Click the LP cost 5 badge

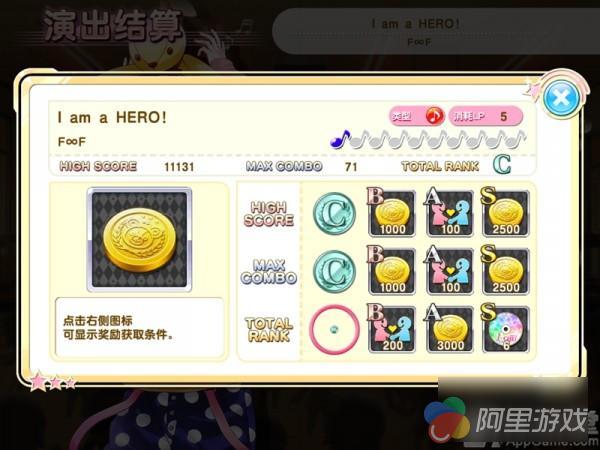click(x=486, y=116)
